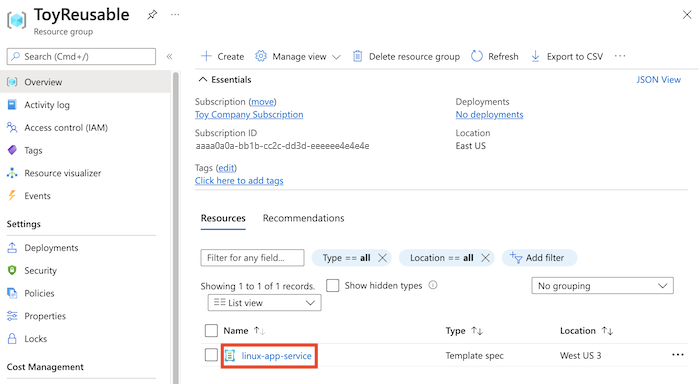This screenshot has width=700, height=384.
Task: Open the List view dropdown
Action: (264, 303)
